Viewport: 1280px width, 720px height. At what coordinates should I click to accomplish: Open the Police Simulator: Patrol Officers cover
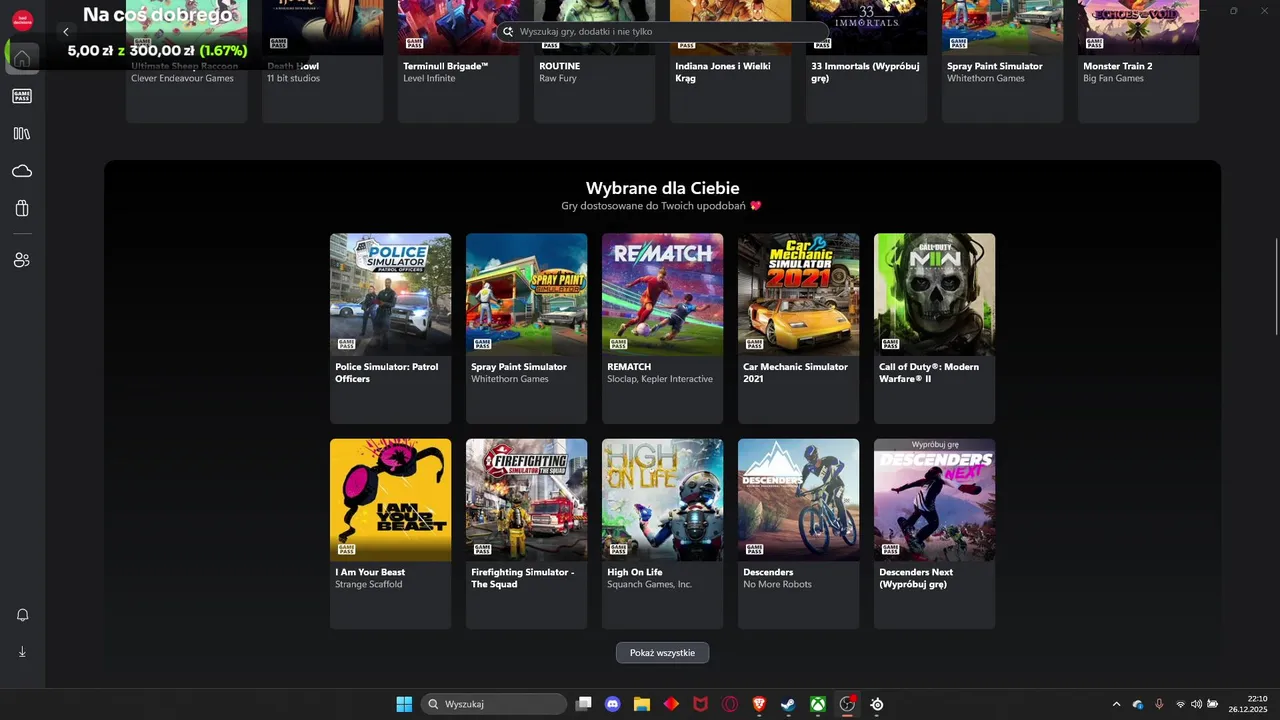tap(390, 294)
